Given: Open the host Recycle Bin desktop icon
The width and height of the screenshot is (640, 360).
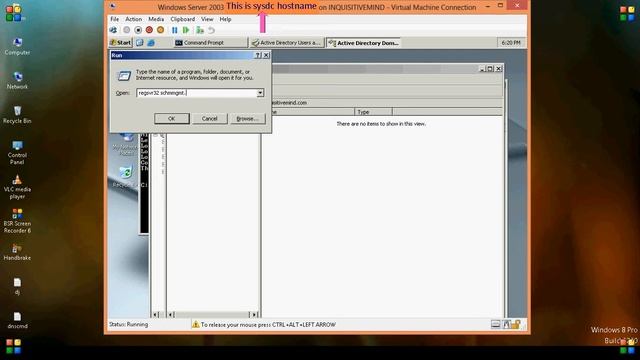Looking at the screenshot, I should point(17,115).
